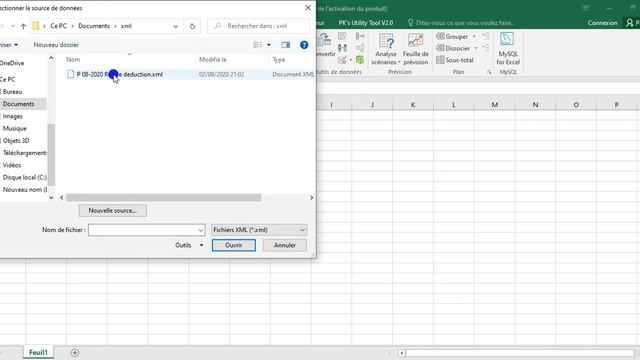Expand the data validation dropdown arrow
This screenshot has height=360, width=640.
tap(350, 60)
